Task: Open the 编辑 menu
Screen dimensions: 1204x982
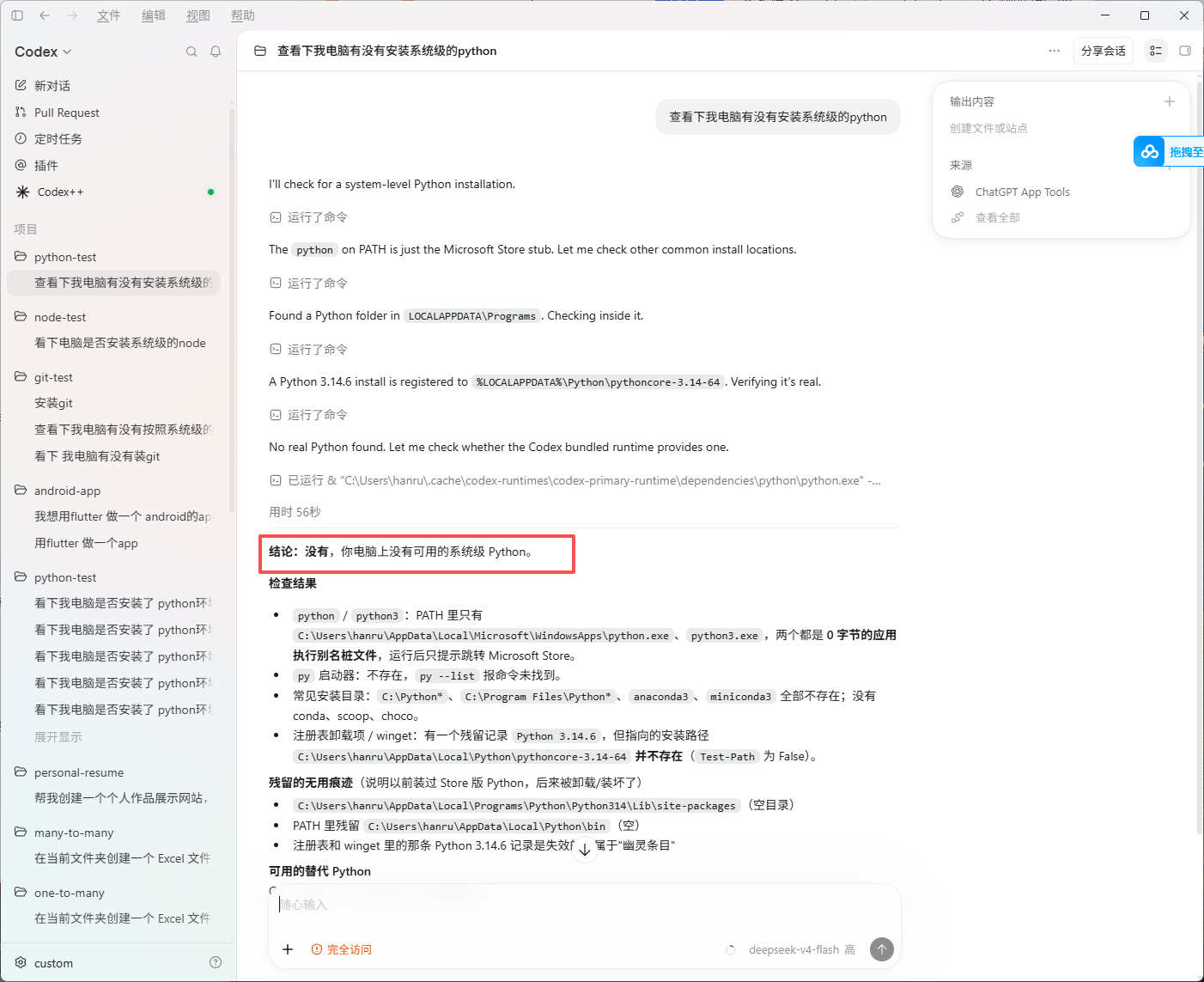Action: tap(154, 15)
